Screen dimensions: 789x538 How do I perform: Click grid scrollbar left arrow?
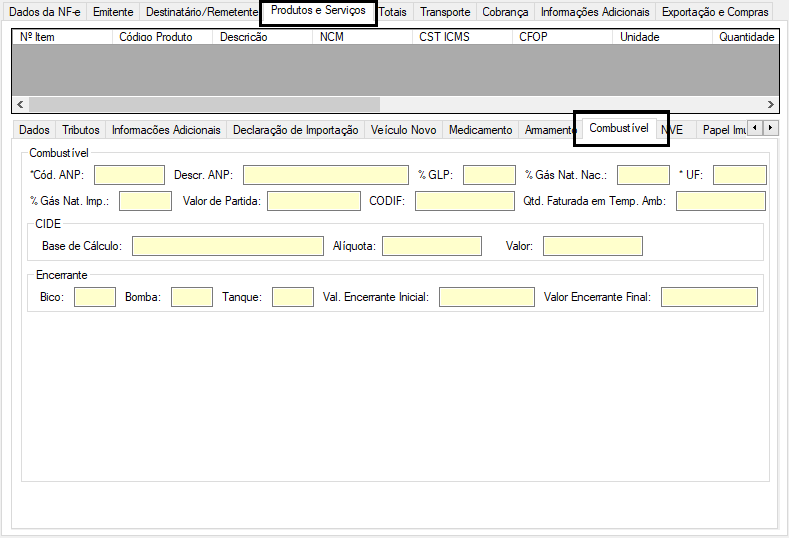[20, 104]
